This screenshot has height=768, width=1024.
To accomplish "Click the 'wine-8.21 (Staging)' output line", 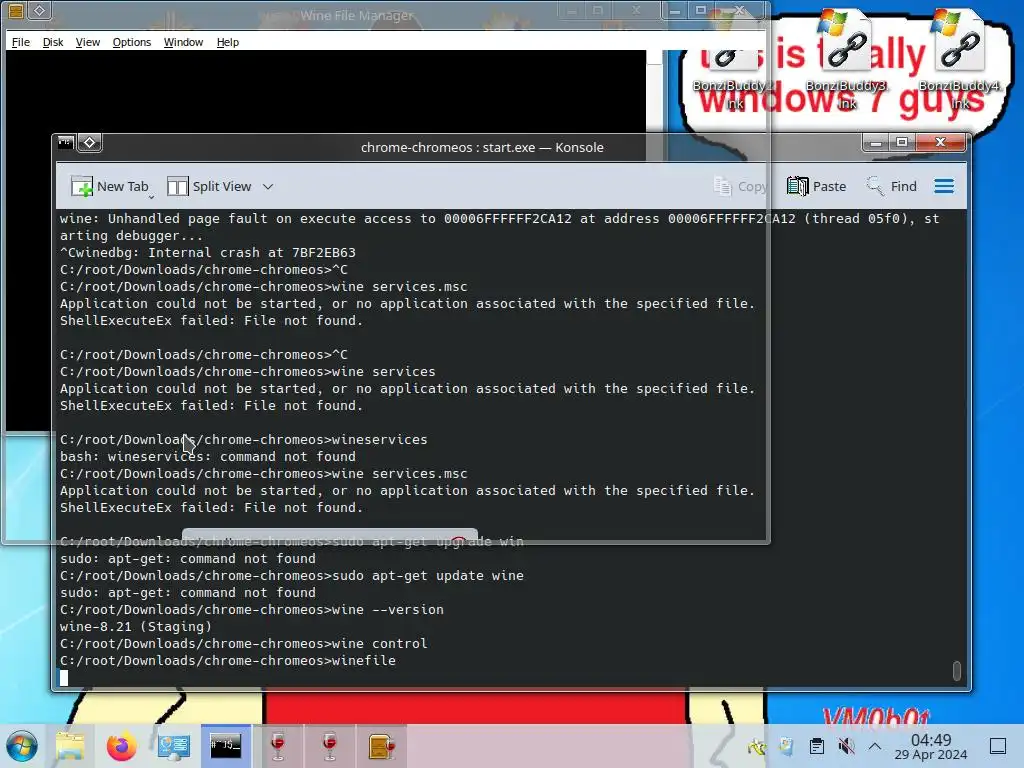I will tap(136, 626).
